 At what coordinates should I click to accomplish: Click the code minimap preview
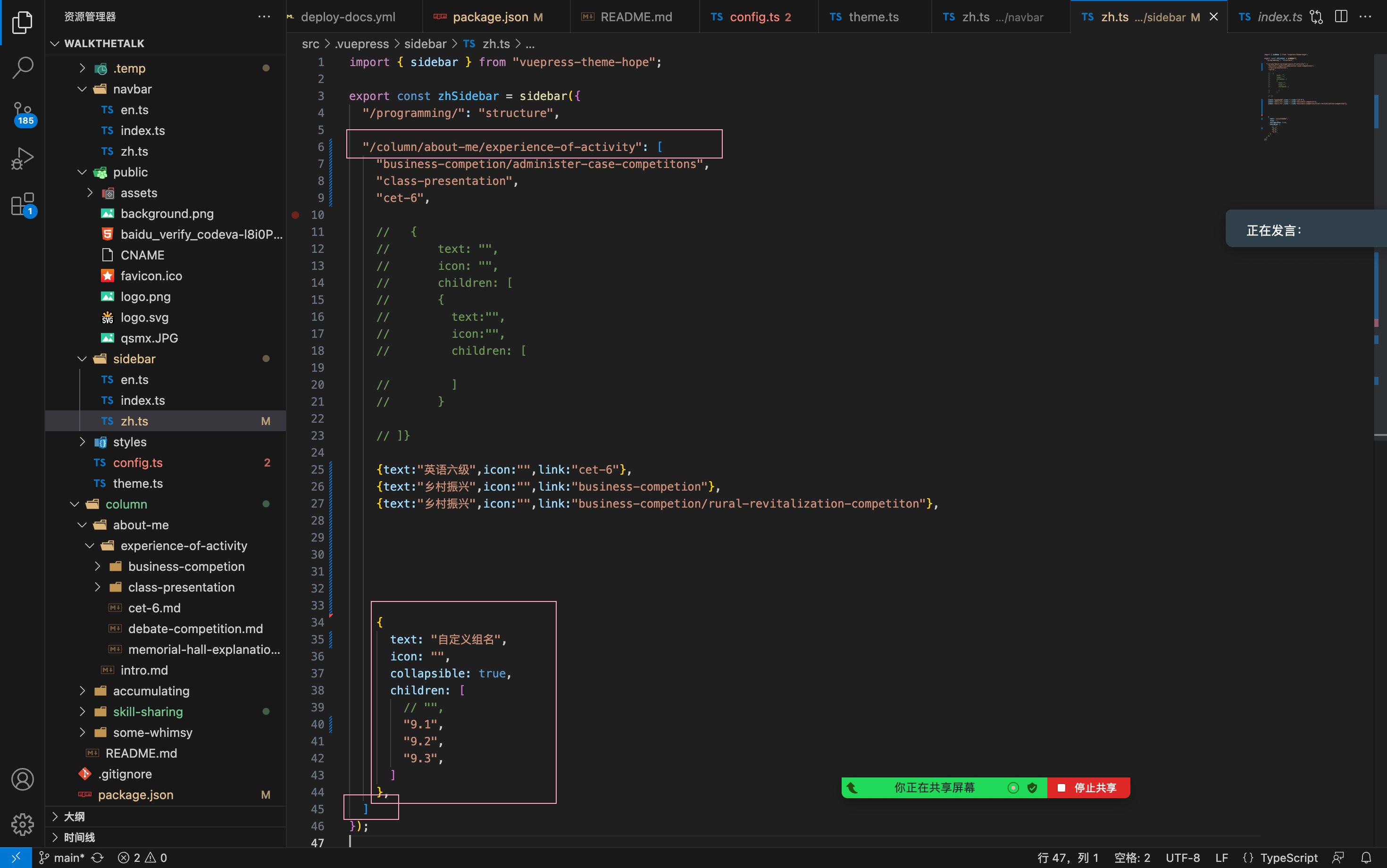coord(1304,98)
